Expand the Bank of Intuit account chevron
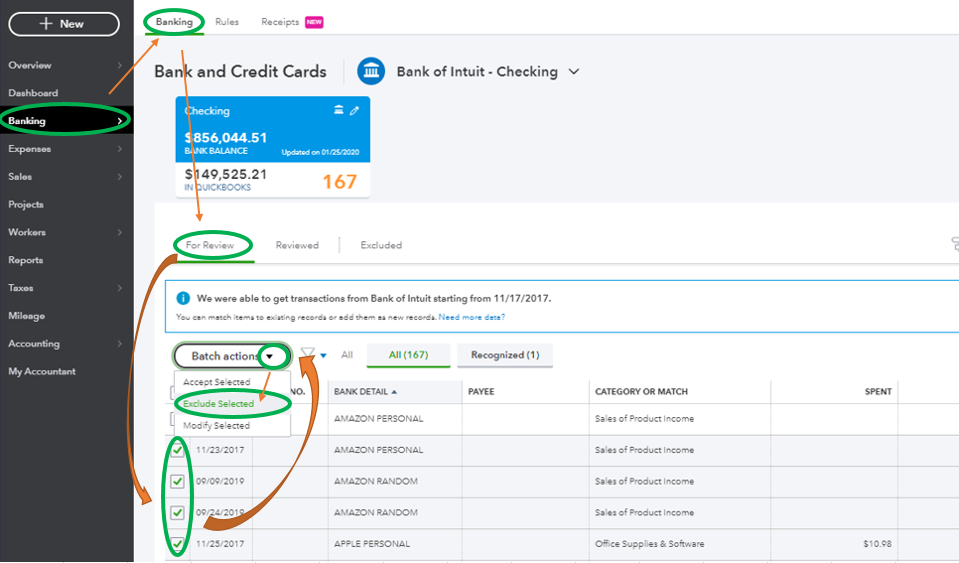The height and width of the screenshot is (563, 959). pos(574,72)
